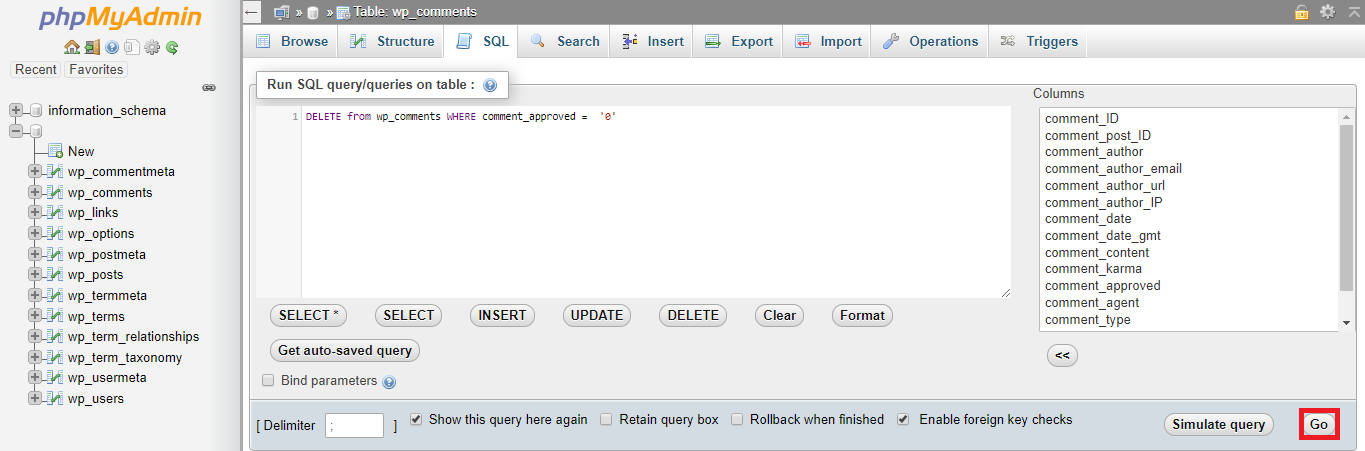Click the SELECT * template button
The width and height of the screenshot is (1365, 451).
[309, 315]
